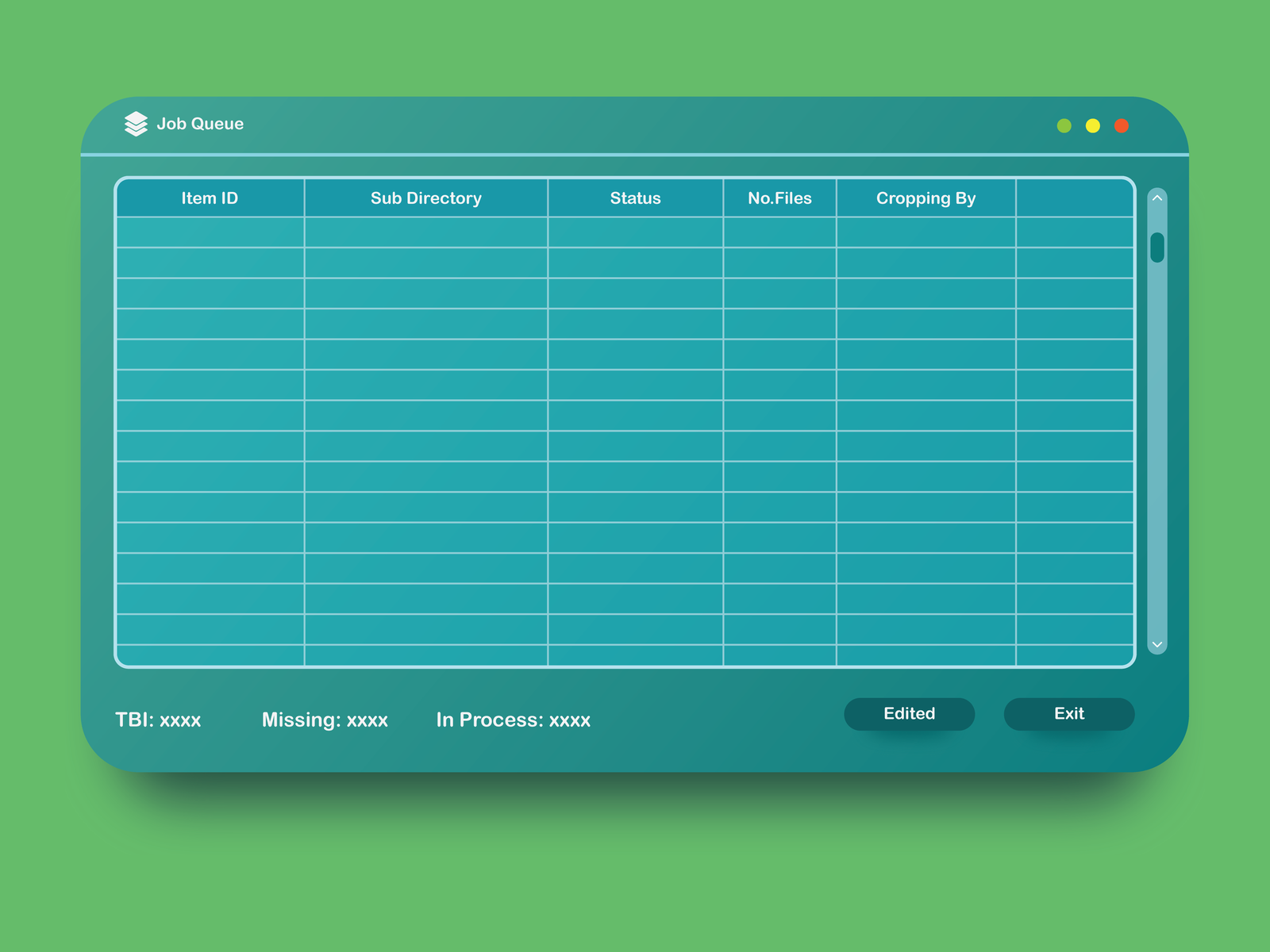Click the Cropping By column header
This screenshot has height=952, width=1270.
click(x=926, y=198)
